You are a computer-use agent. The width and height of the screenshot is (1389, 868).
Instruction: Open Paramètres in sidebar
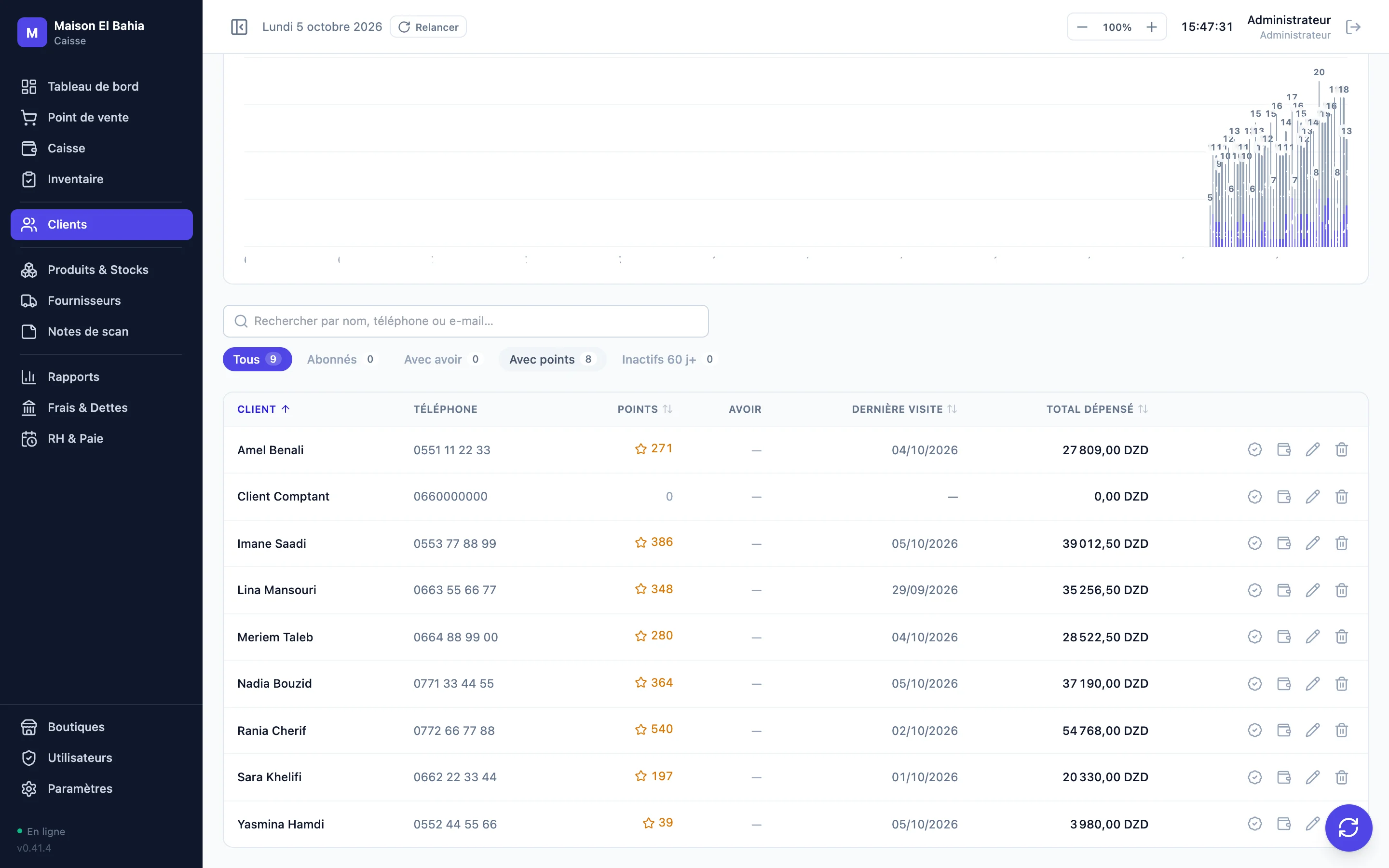point(102,789)
